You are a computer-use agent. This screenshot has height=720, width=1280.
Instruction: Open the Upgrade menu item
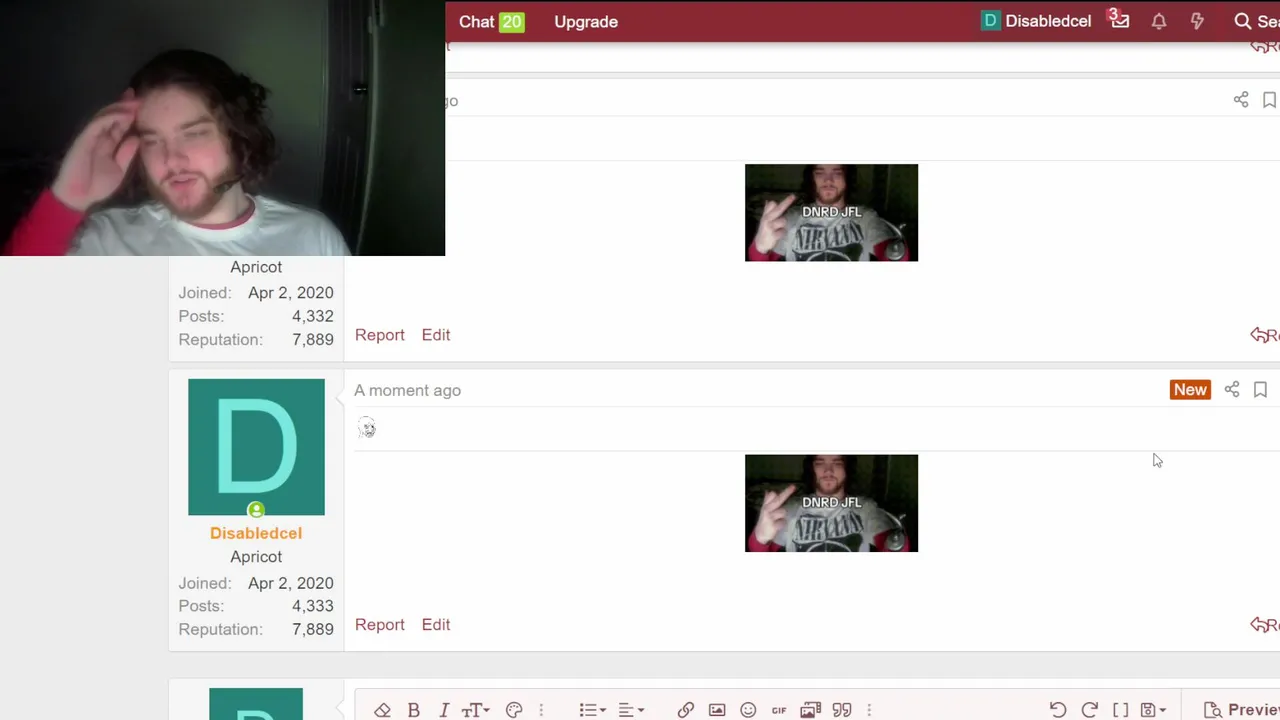point(586,21)
